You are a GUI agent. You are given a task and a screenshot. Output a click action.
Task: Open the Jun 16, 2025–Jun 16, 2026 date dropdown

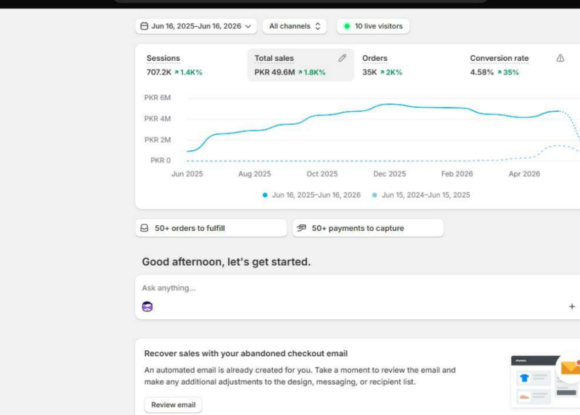[196, 26]
